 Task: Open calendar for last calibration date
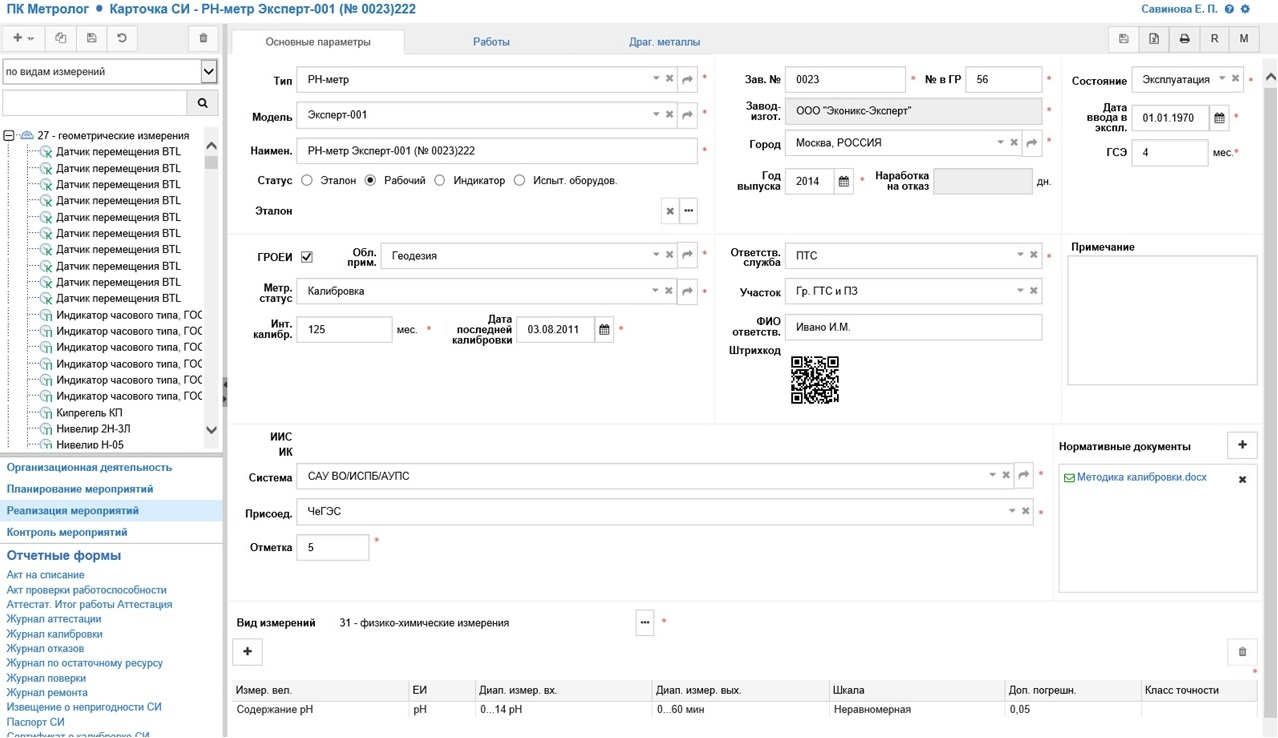[604, 330]
